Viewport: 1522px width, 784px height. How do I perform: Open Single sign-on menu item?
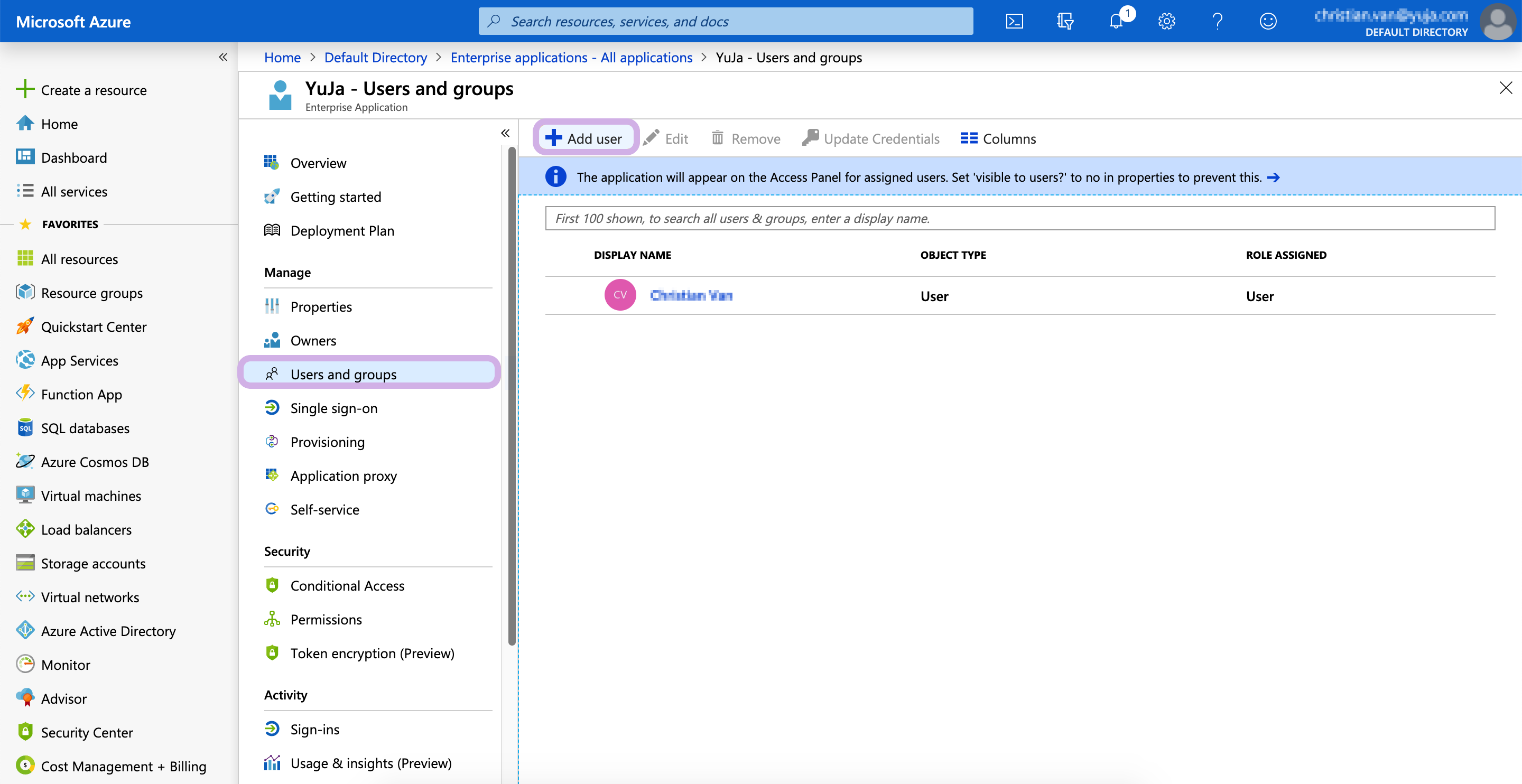(333, 408)
